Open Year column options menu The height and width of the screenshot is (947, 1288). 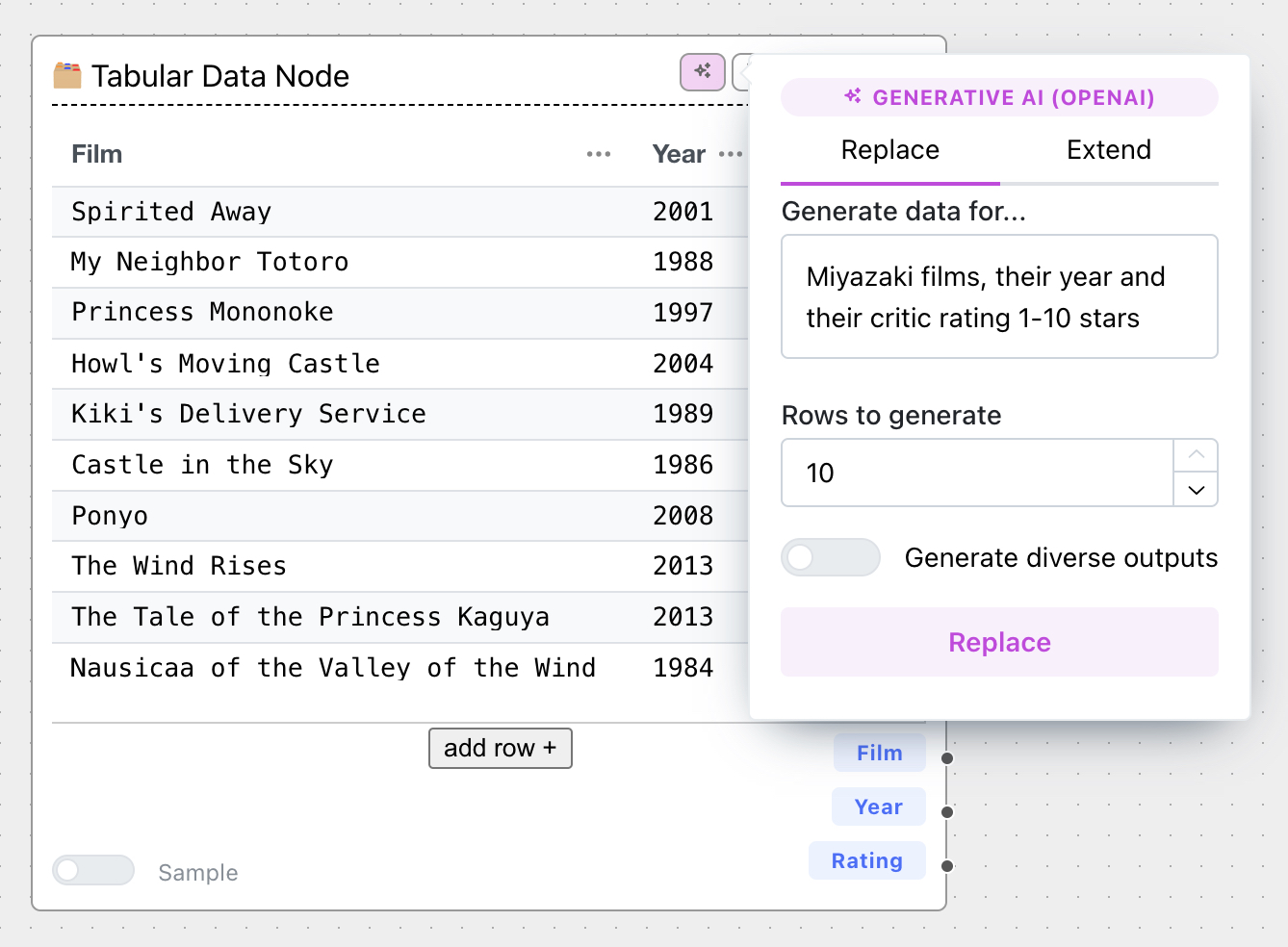[731, 155]
